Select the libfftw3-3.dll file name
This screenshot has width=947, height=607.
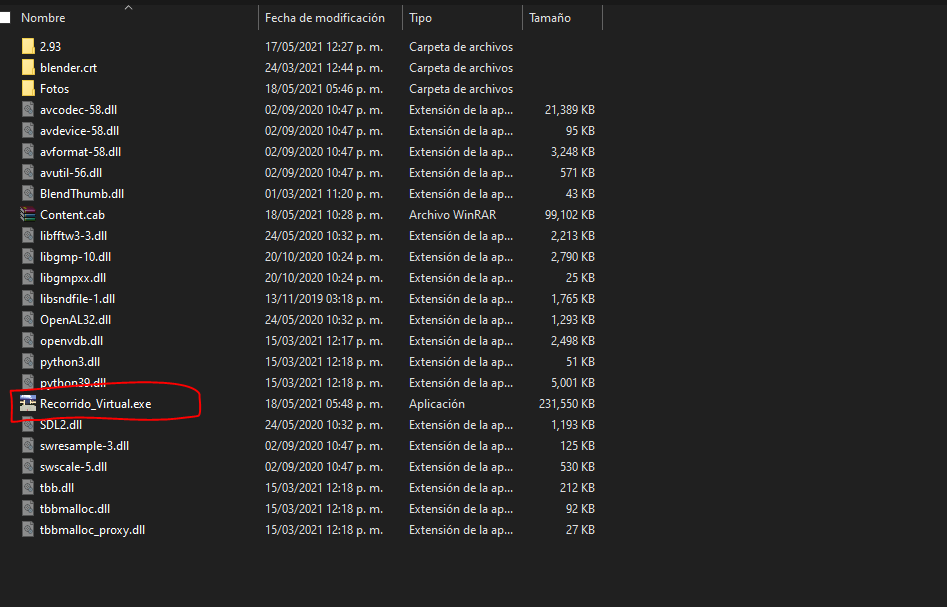(x=73, y=236)
